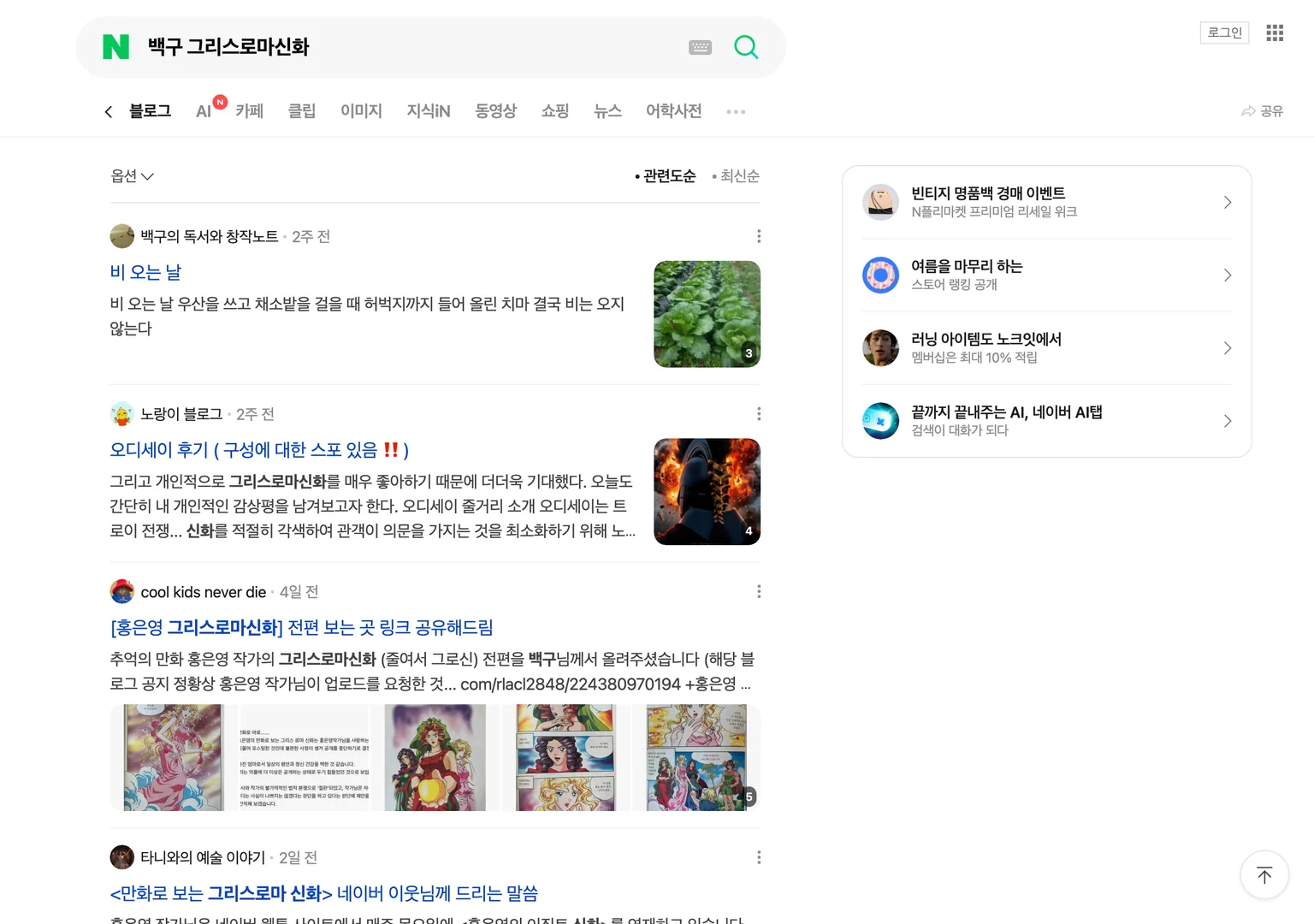Open chevron for 끝까지 끝내주는 AI 탭
Image resolution: width=1314 pixels, height=924 pixels.
[x=1227, y=420]
